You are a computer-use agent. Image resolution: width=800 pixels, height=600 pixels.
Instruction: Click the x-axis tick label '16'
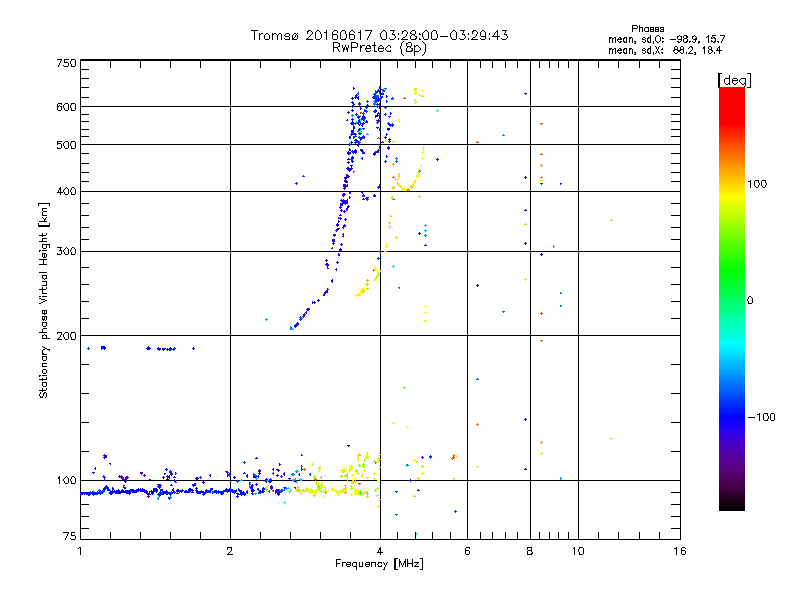(x=680, y=551)
